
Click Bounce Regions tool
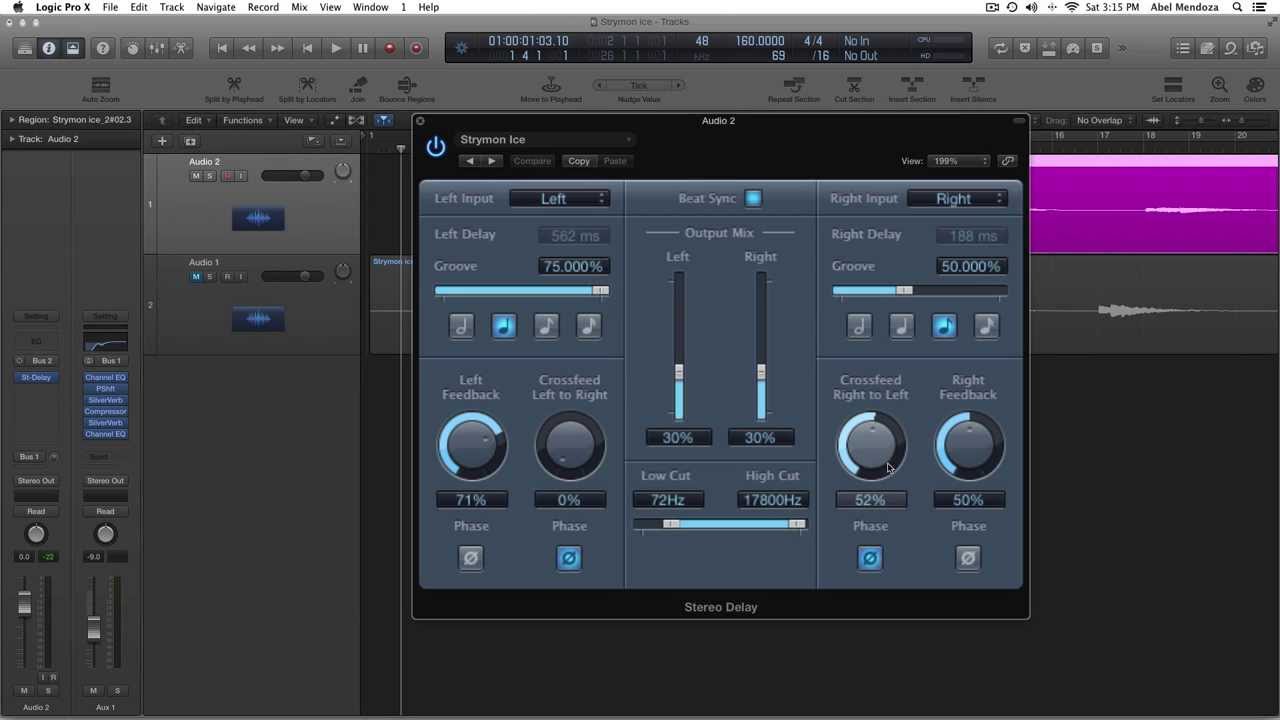point(406,89)
